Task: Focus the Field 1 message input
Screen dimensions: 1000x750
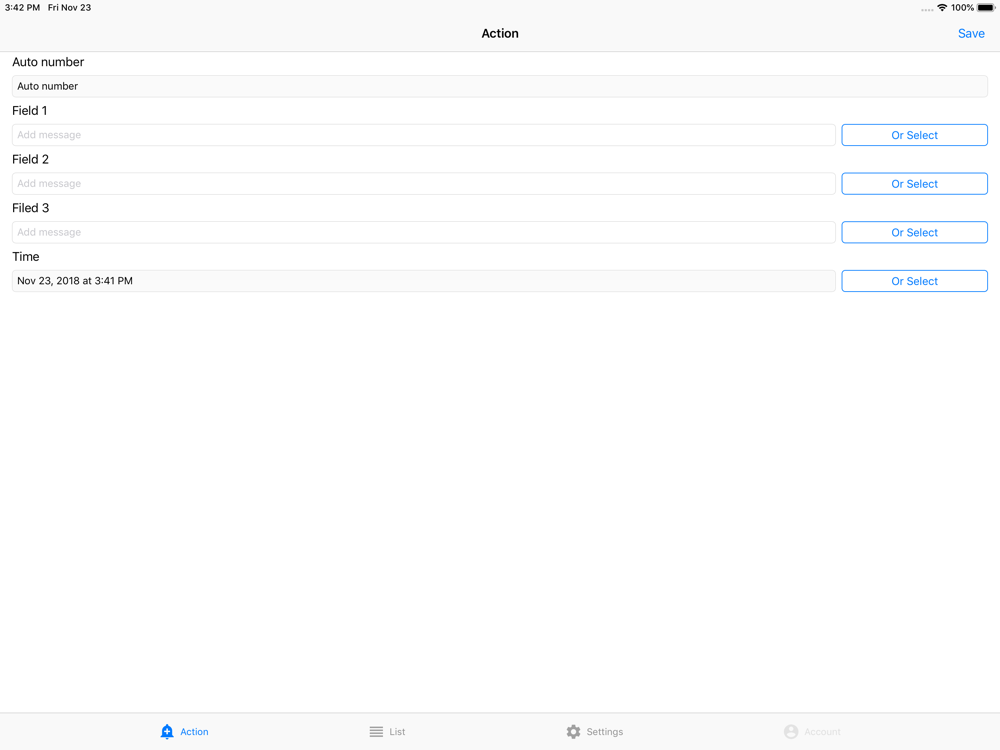Action: [x=423, y=135]
